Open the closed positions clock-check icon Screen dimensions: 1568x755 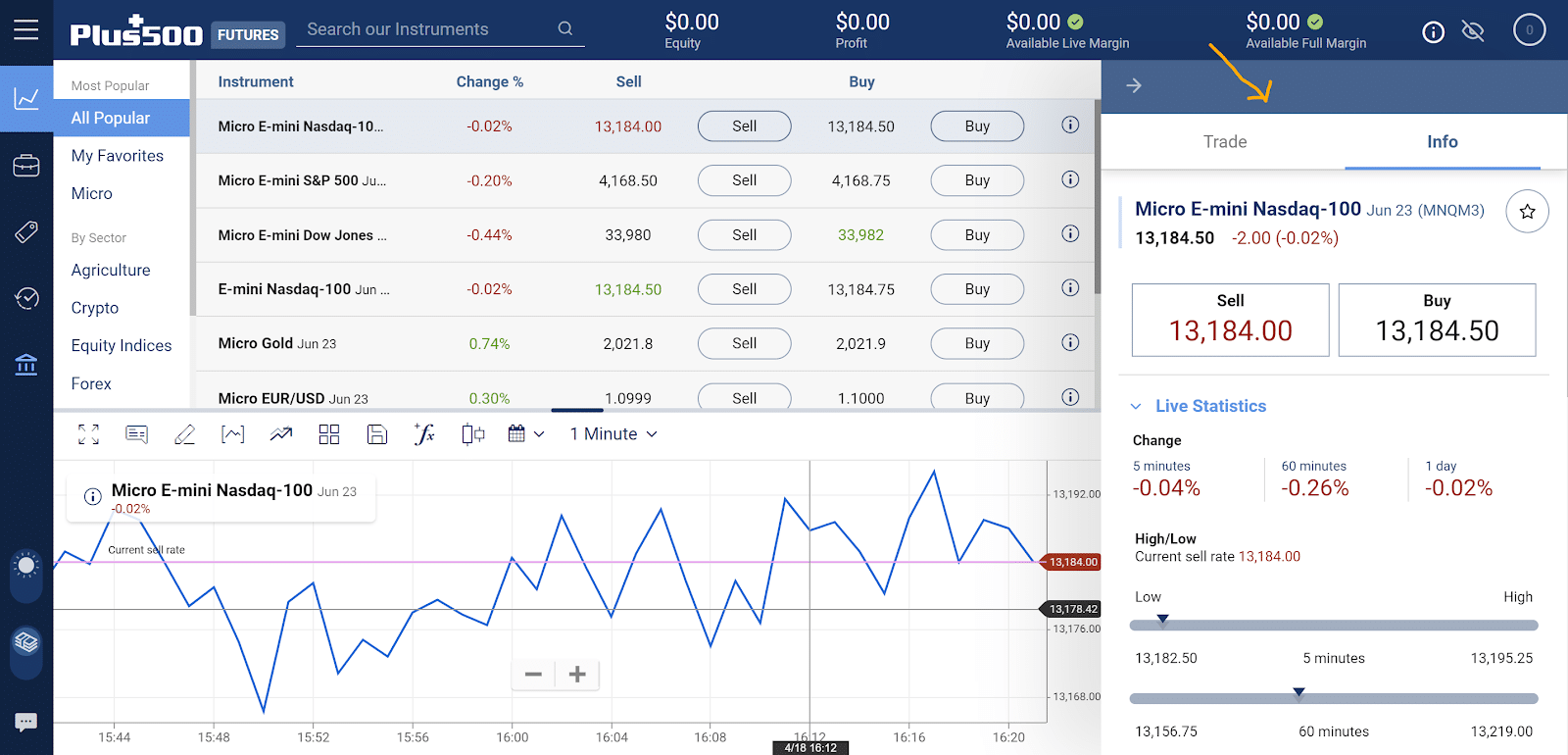pos(26,298)
